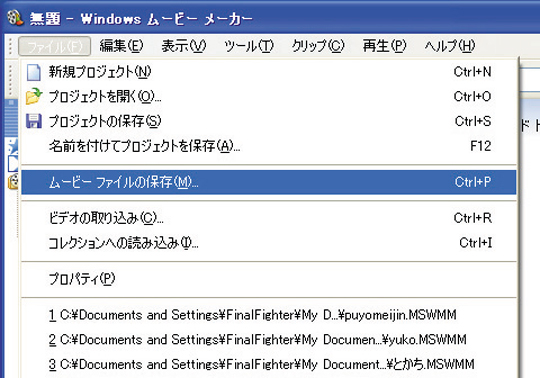Open the ツール(T) menu
The height and width of the screenshot is (378, 540).
pos(249,46)
